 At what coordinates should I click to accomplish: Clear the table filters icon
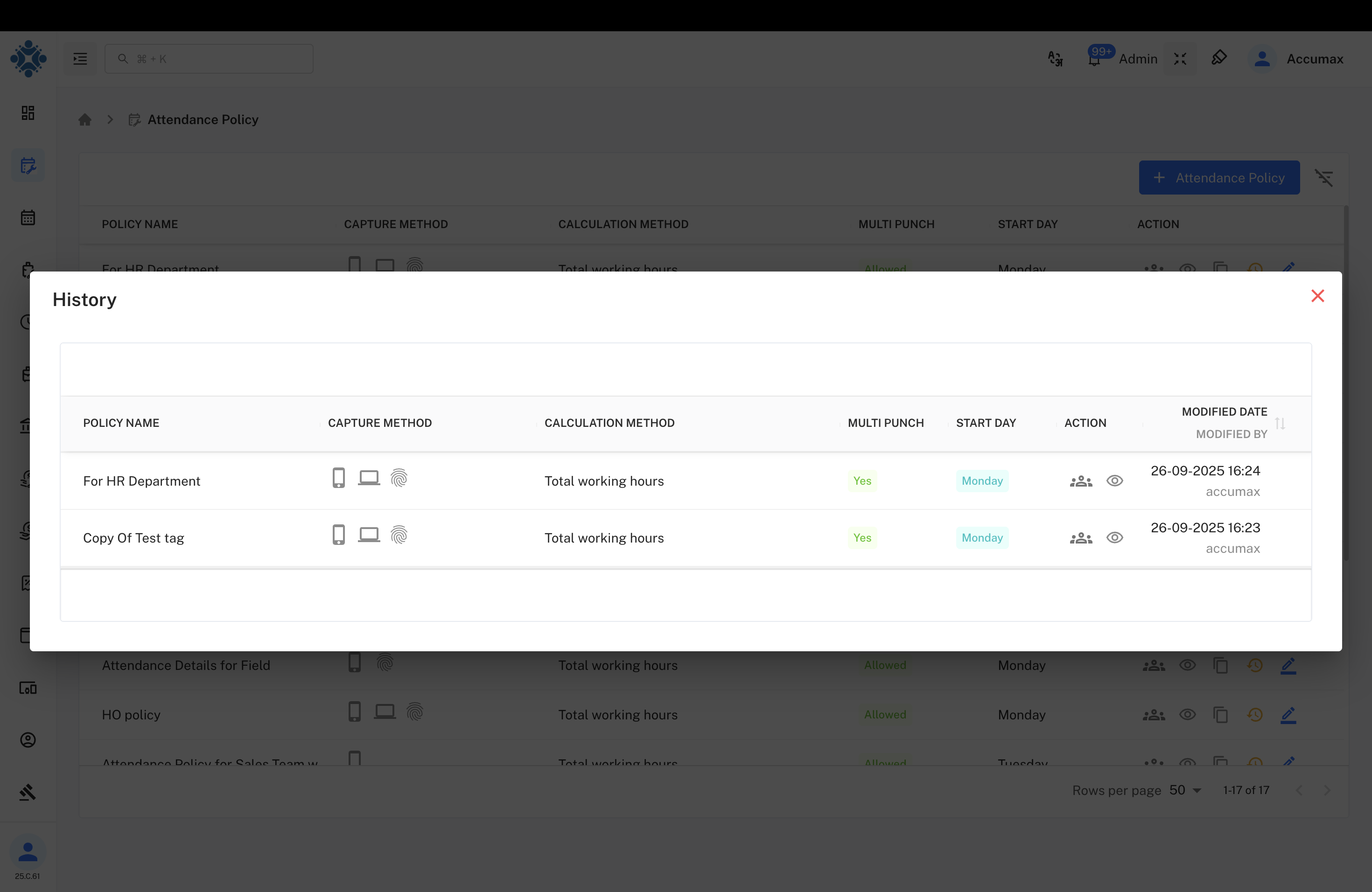pos(1323,177)
